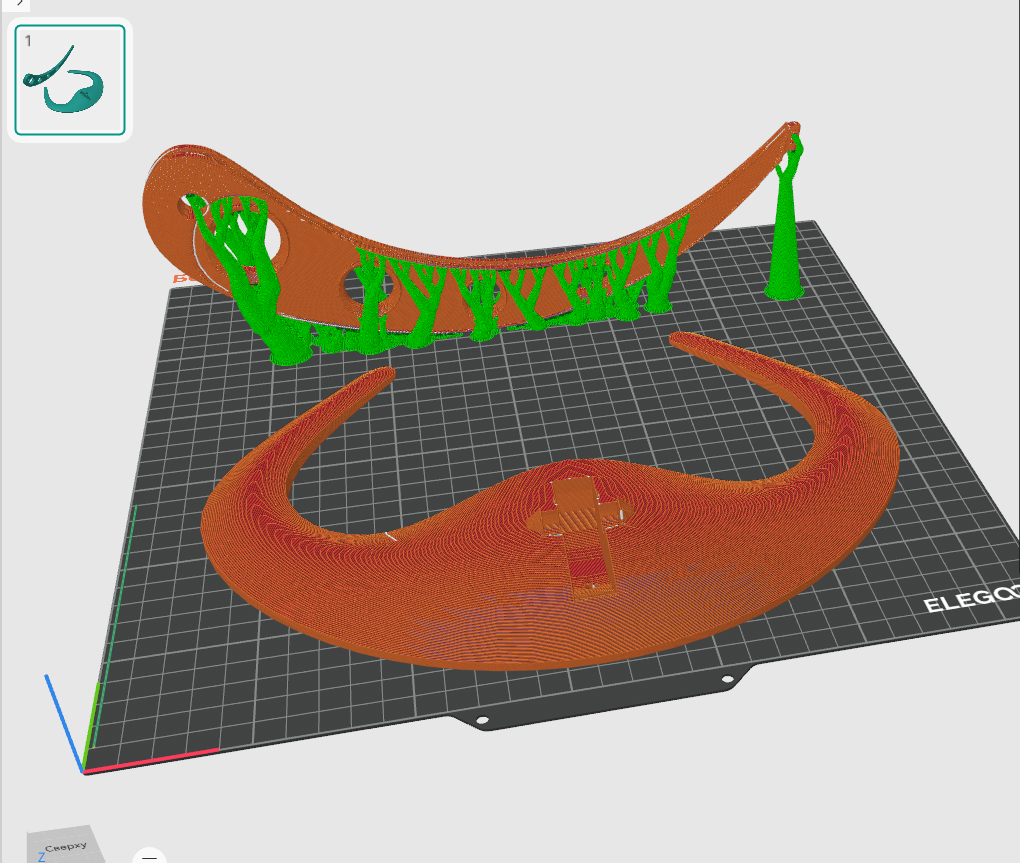Viewport: 1020px width, 863px height.
Task: Click the right pointed tip of the crescent model
Action: [x=682, y=339]
